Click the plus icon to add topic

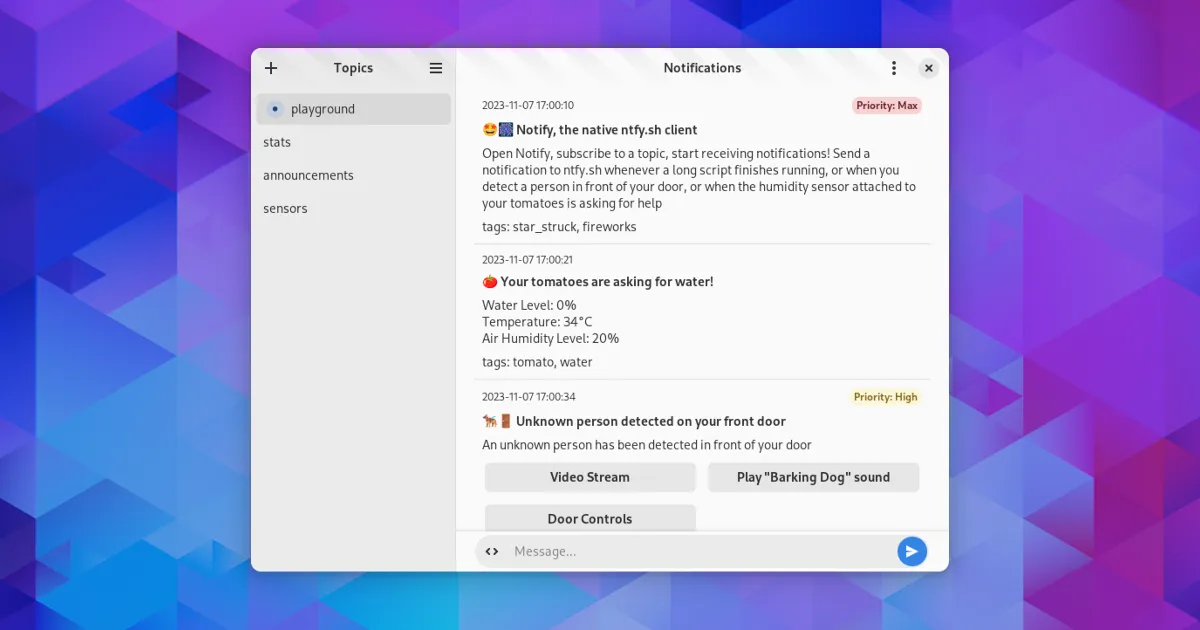coord(271,68)
